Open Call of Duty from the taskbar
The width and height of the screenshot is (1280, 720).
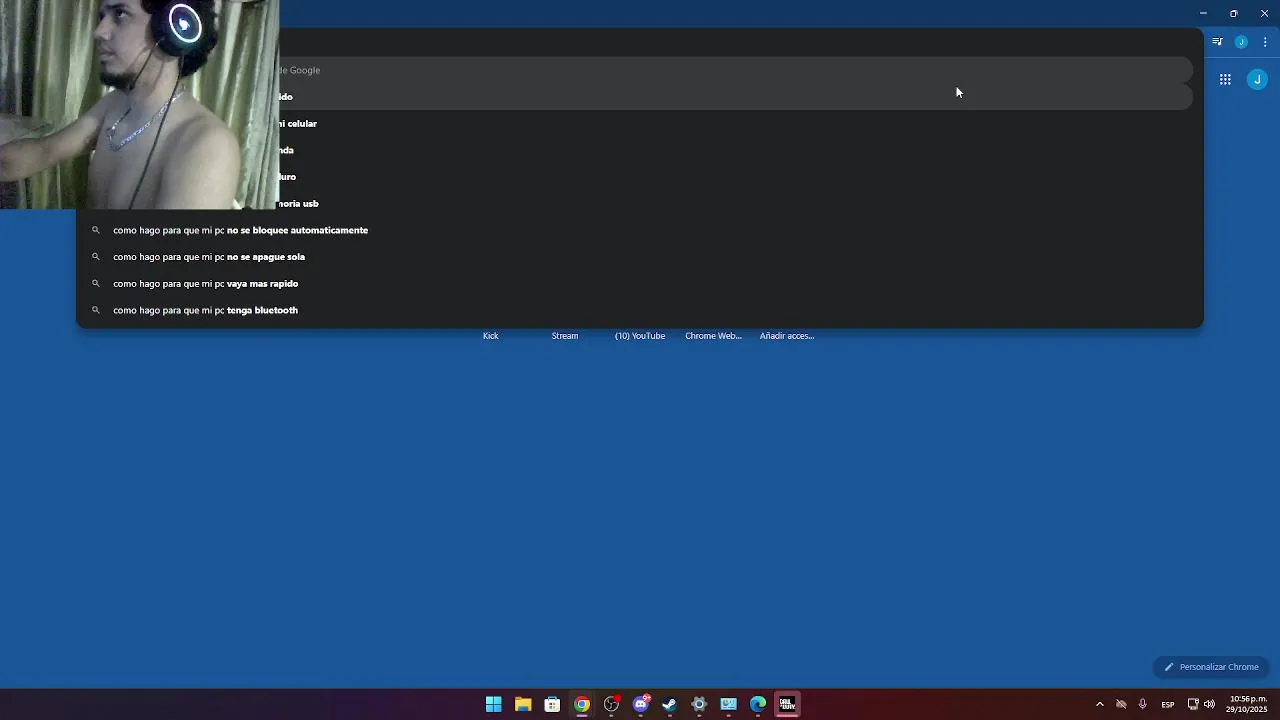(x=787, y=704)
